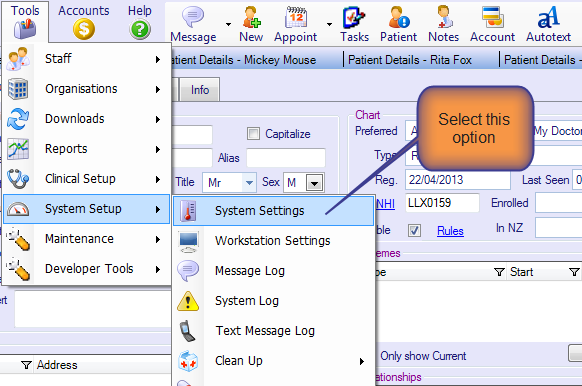Screen dimensions: 582x386
Task: Toggle the Capitalize checkbox
Action: click(254, 134)
